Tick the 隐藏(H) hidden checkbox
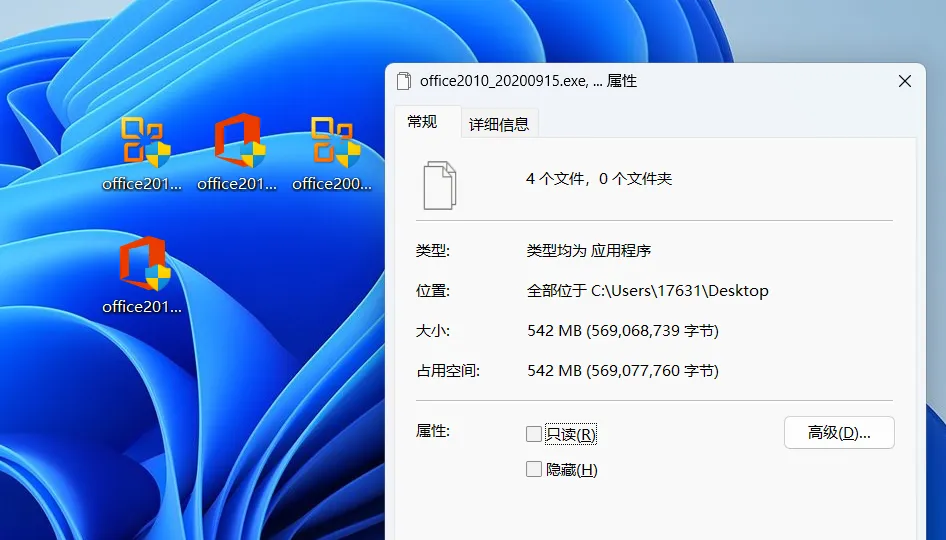Screen dimensions: 946x540 coord(533,469)
